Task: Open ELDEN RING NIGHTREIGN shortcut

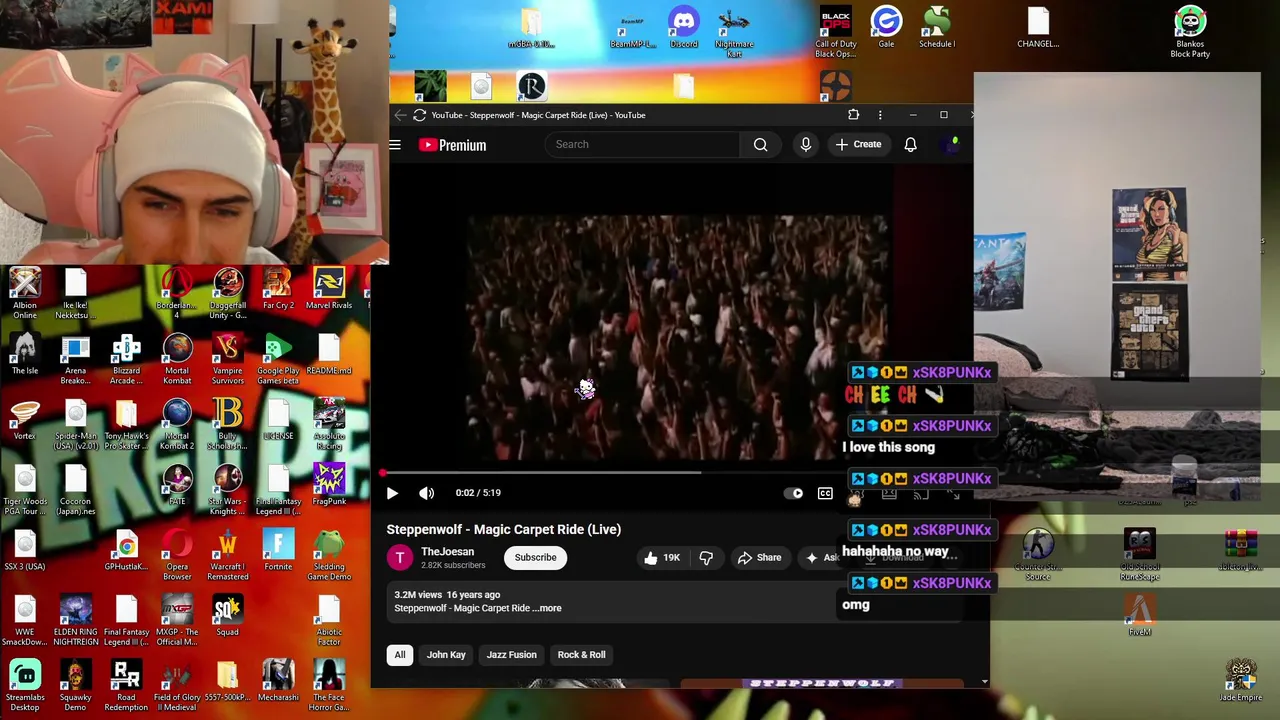Action: [76, 621]
